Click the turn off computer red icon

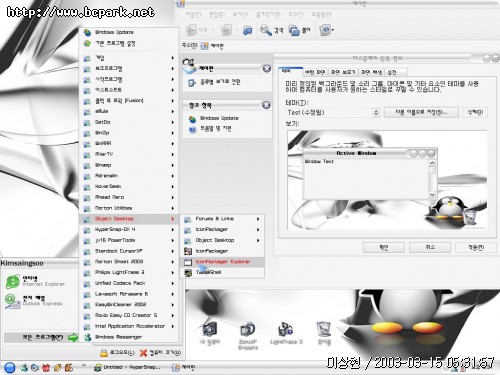[143, 352]
